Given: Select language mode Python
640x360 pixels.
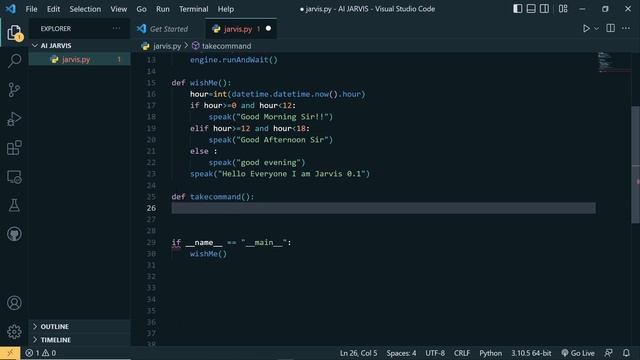Looking at the screenshot, I should pos(490,353).
